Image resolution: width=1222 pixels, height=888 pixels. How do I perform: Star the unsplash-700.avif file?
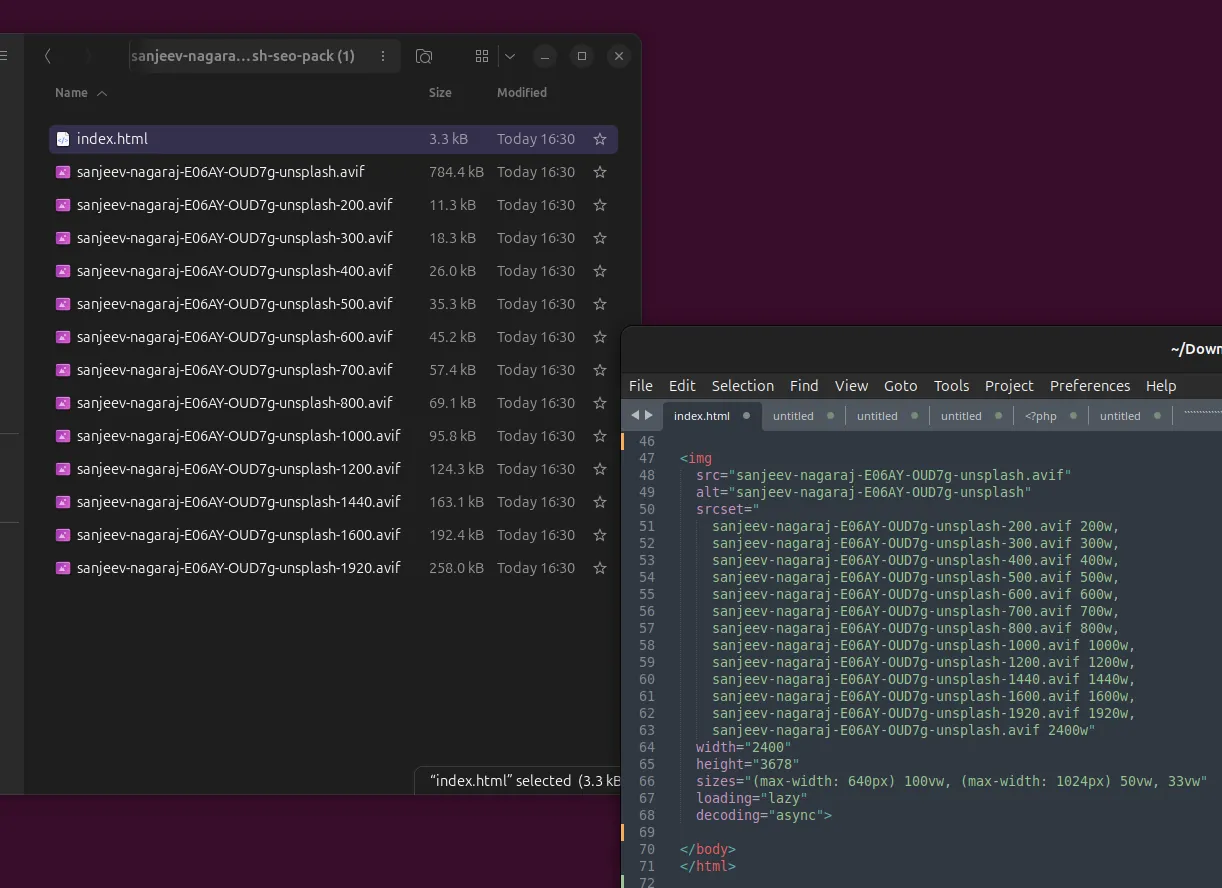tap(600, 370)
